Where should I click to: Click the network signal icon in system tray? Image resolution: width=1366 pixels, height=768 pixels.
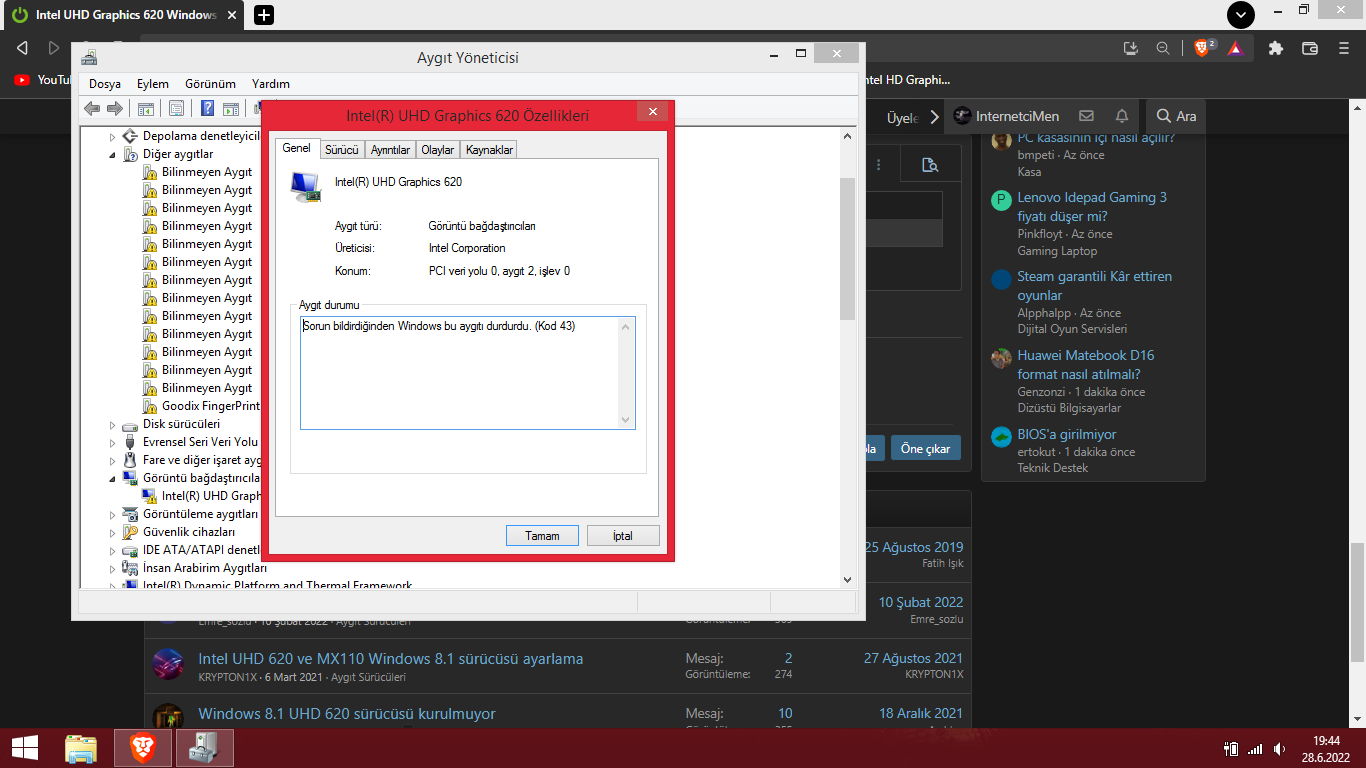[x=1255, y=749]
